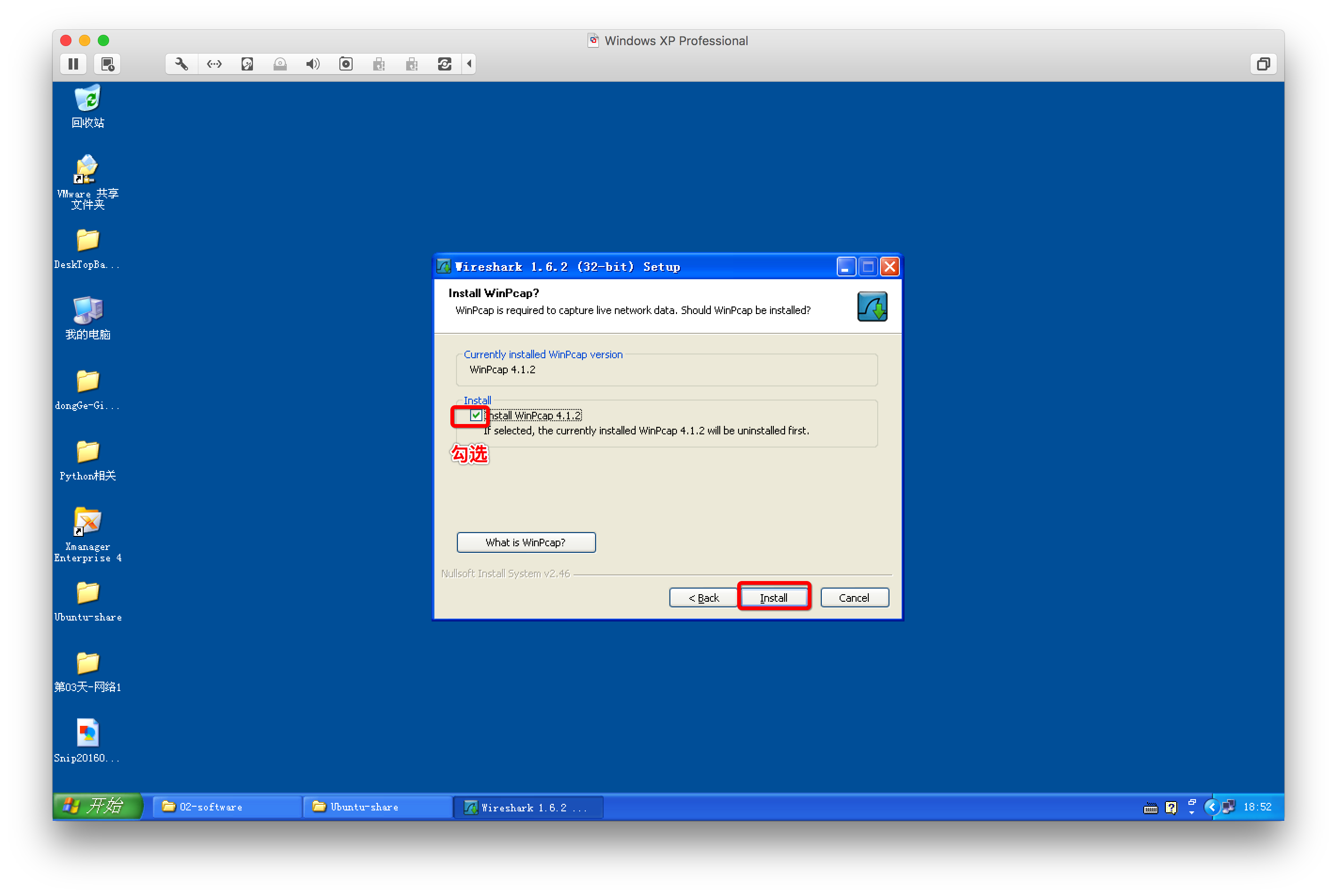Switch to Ubuntu-share taskbar window
The width and height of the screenshot is (1337, 896).
point(377,807)
